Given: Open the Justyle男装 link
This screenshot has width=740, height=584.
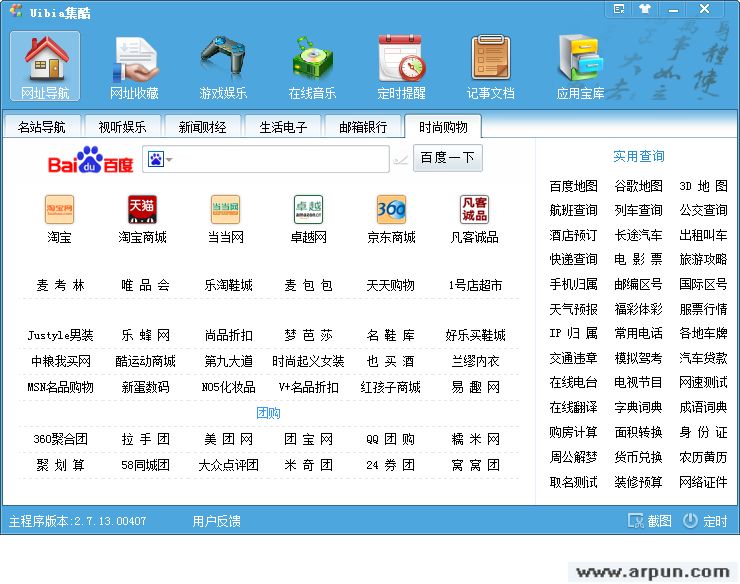Looking at the screenshot, I should (x=60, y=335).
